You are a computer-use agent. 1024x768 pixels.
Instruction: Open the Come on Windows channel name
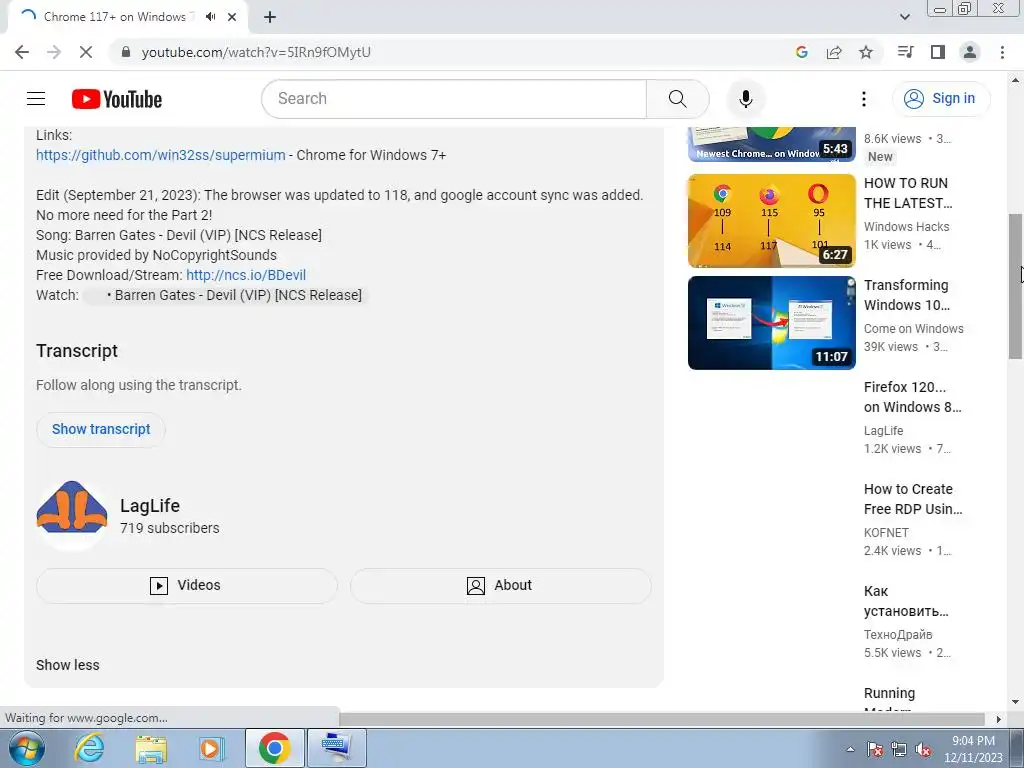point(914,328)
